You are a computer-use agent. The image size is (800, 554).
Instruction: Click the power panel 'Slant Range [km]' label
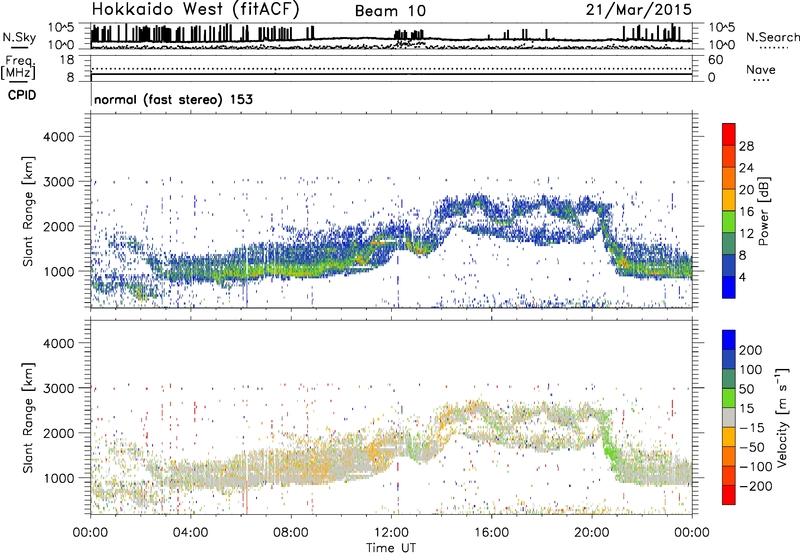28,211
